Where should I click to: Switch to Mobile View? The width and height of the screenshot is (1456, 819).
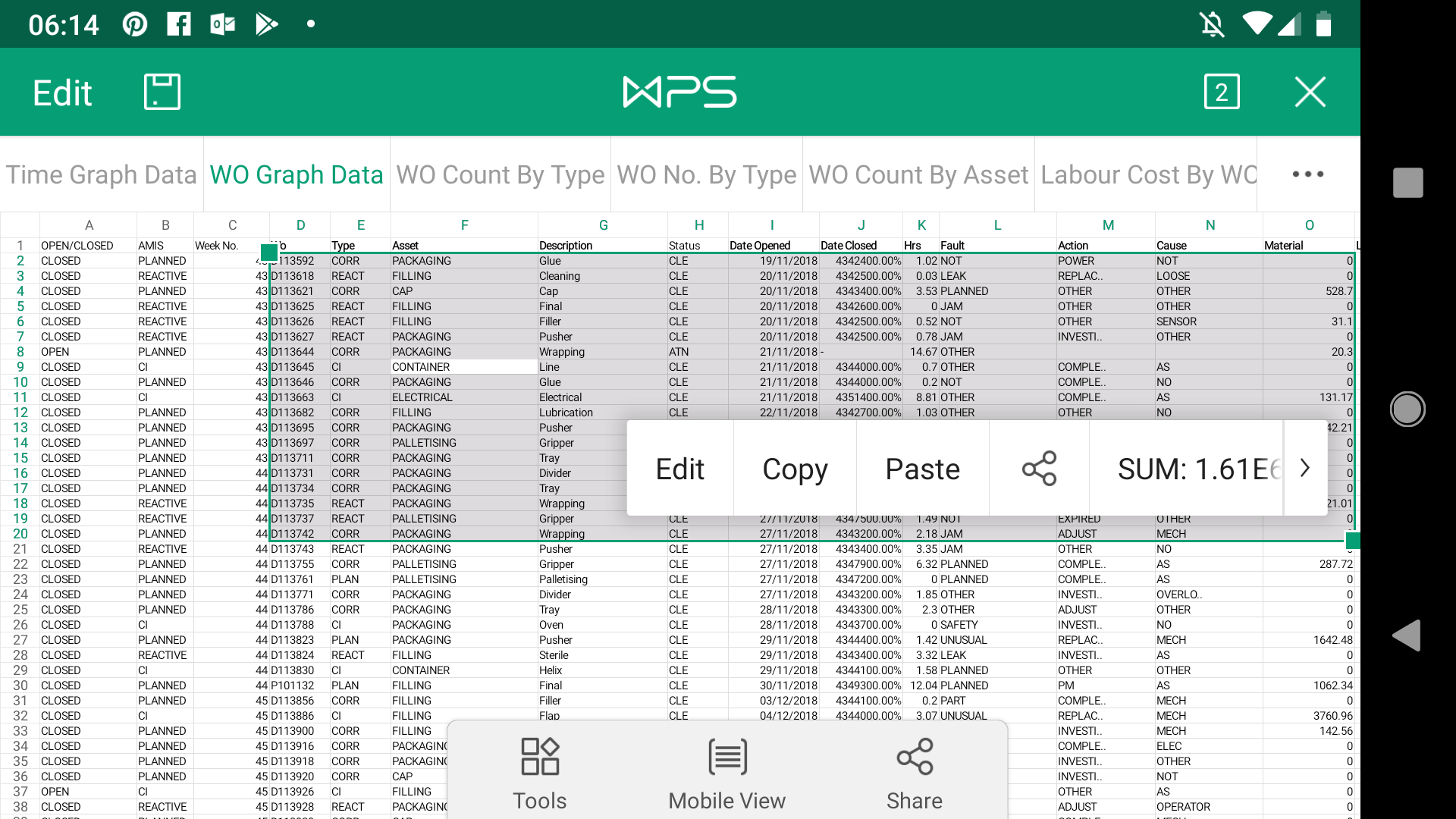click(726, 772)
